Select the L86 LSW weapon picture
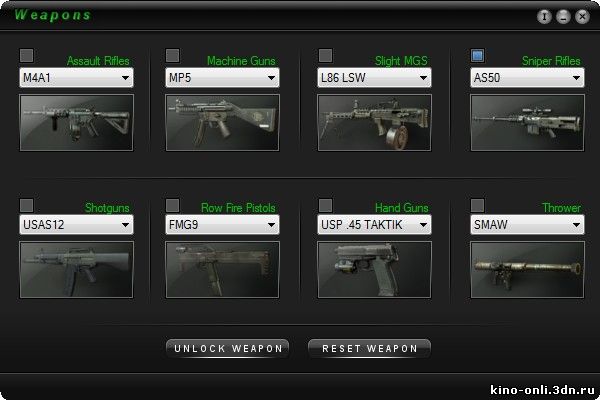 [x=375, y=123]
